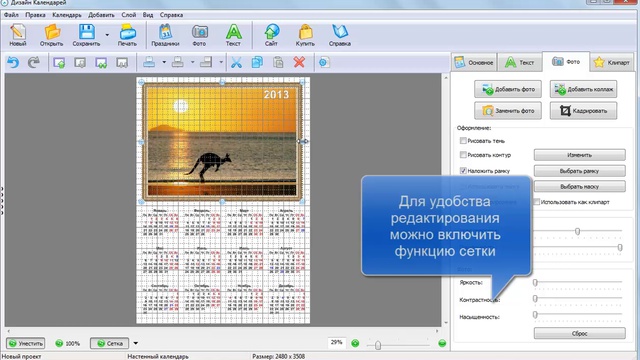Click the Насыщенность saturation slider
This screenshot has width=640, height=360.
(578, 315)
